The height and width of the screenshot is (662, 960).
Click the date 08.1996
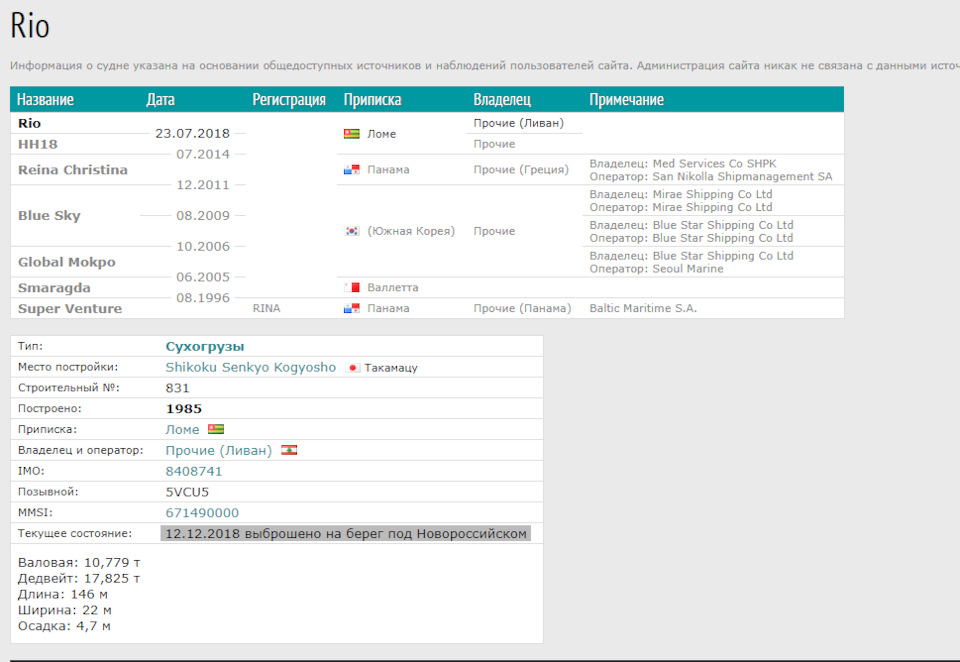click(203, 298)
